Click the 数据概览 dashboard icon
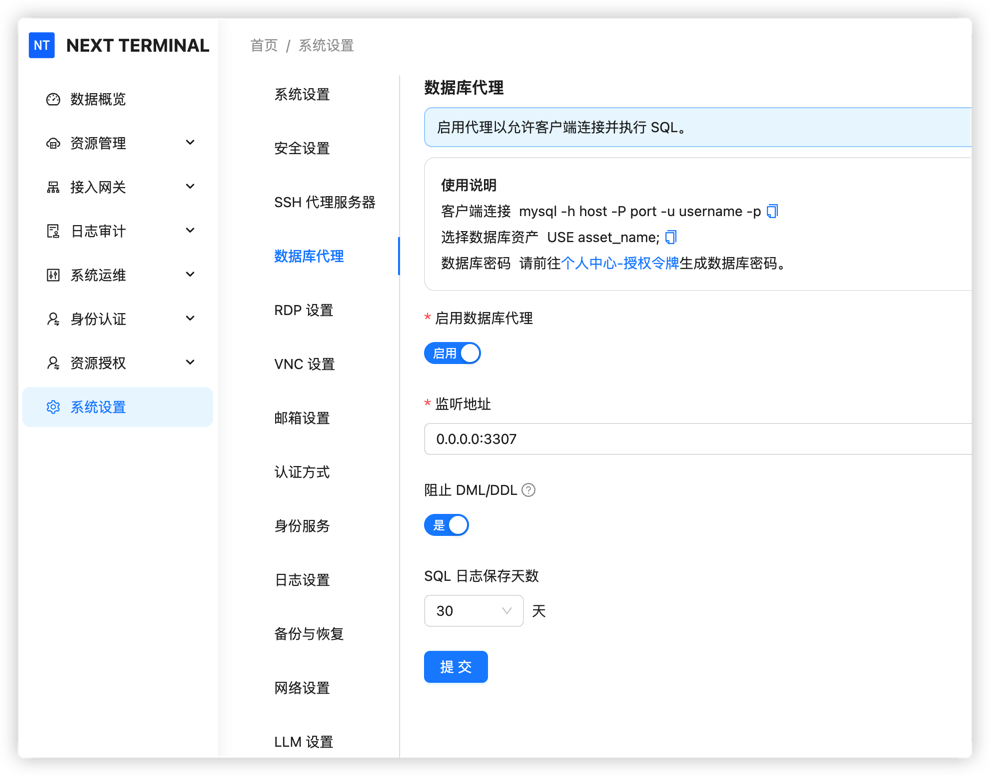The image size is (990, 776). (53, 99)
